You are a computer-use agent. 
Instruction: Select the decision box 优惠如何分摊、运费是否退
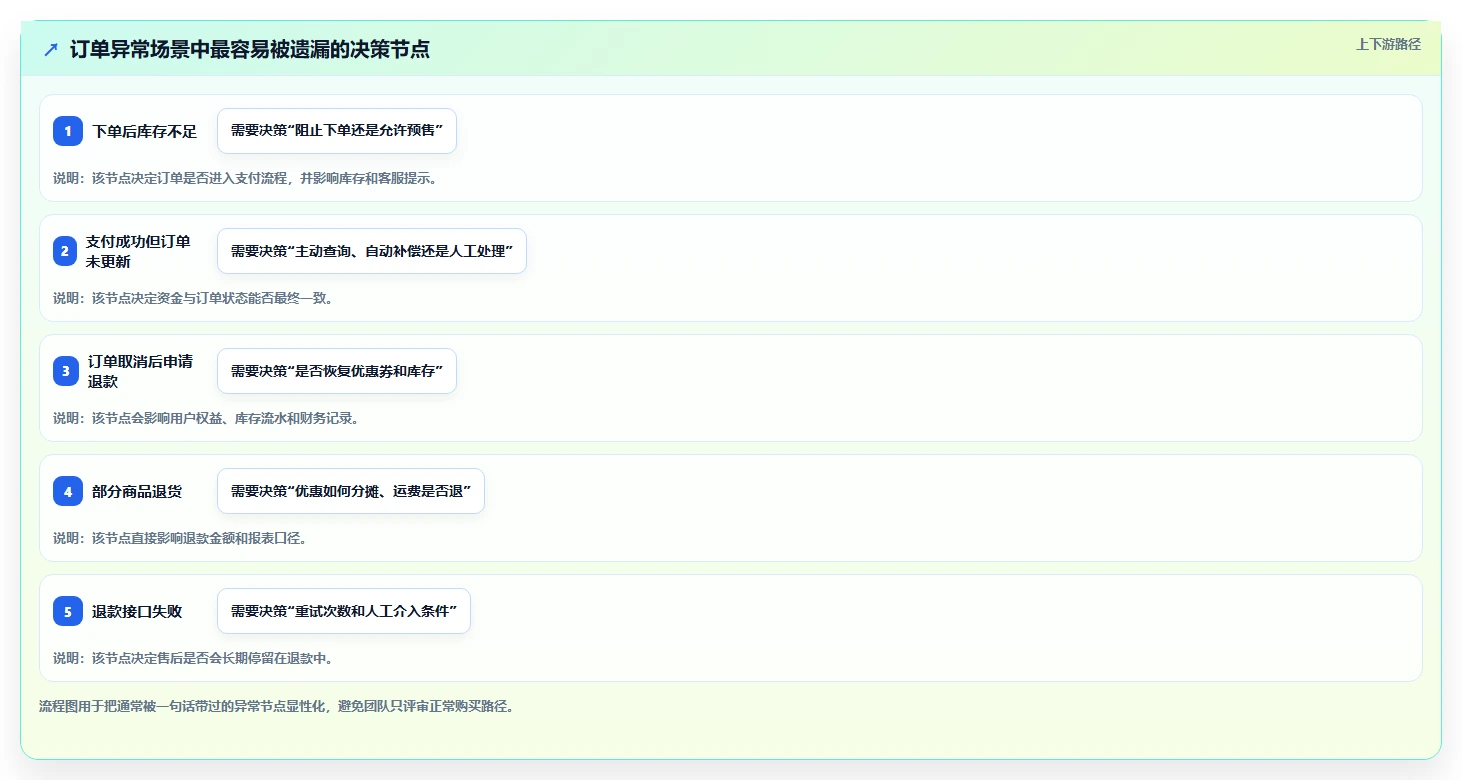(351, 491)
